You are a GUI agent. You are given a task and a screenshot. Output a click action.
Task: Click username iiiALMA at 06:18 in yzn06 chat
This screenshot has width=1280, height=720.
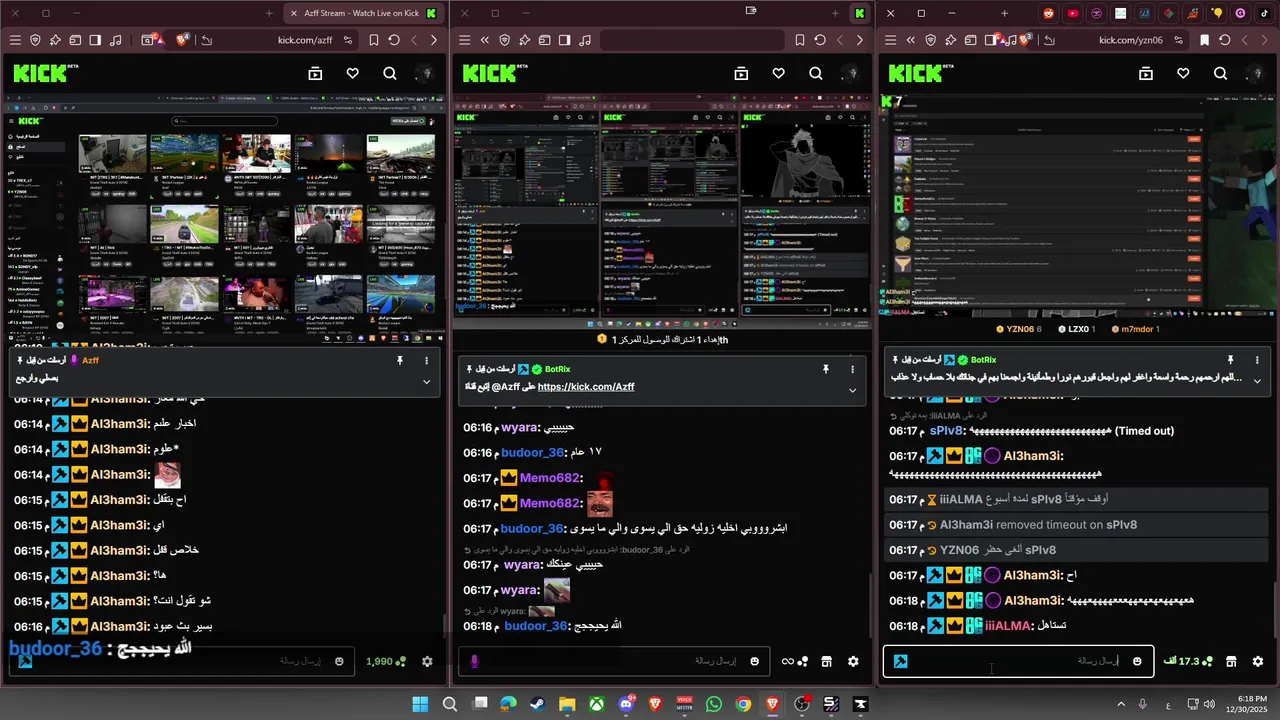(x=1008, y=626)
